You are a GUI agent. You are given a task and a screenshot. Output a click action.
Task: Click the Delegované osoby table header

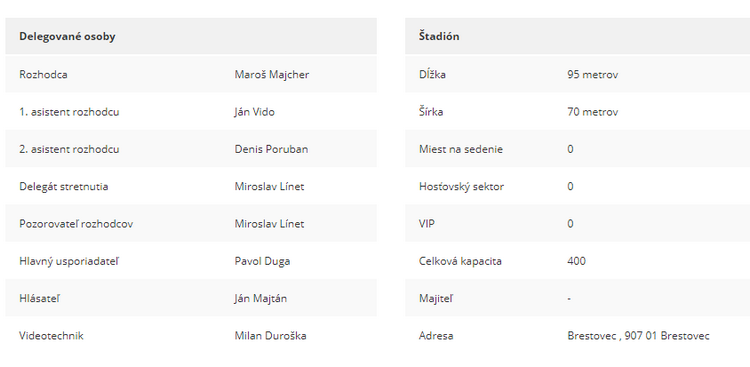click(x=67, y=36)
